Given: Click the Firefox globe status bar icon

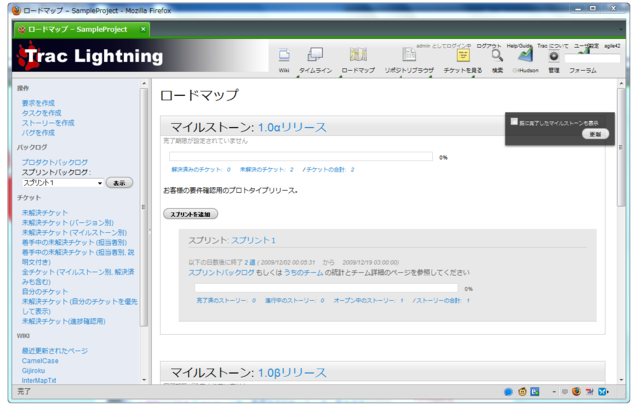Looking at the screenshot, I should click(x=576, y=392).
